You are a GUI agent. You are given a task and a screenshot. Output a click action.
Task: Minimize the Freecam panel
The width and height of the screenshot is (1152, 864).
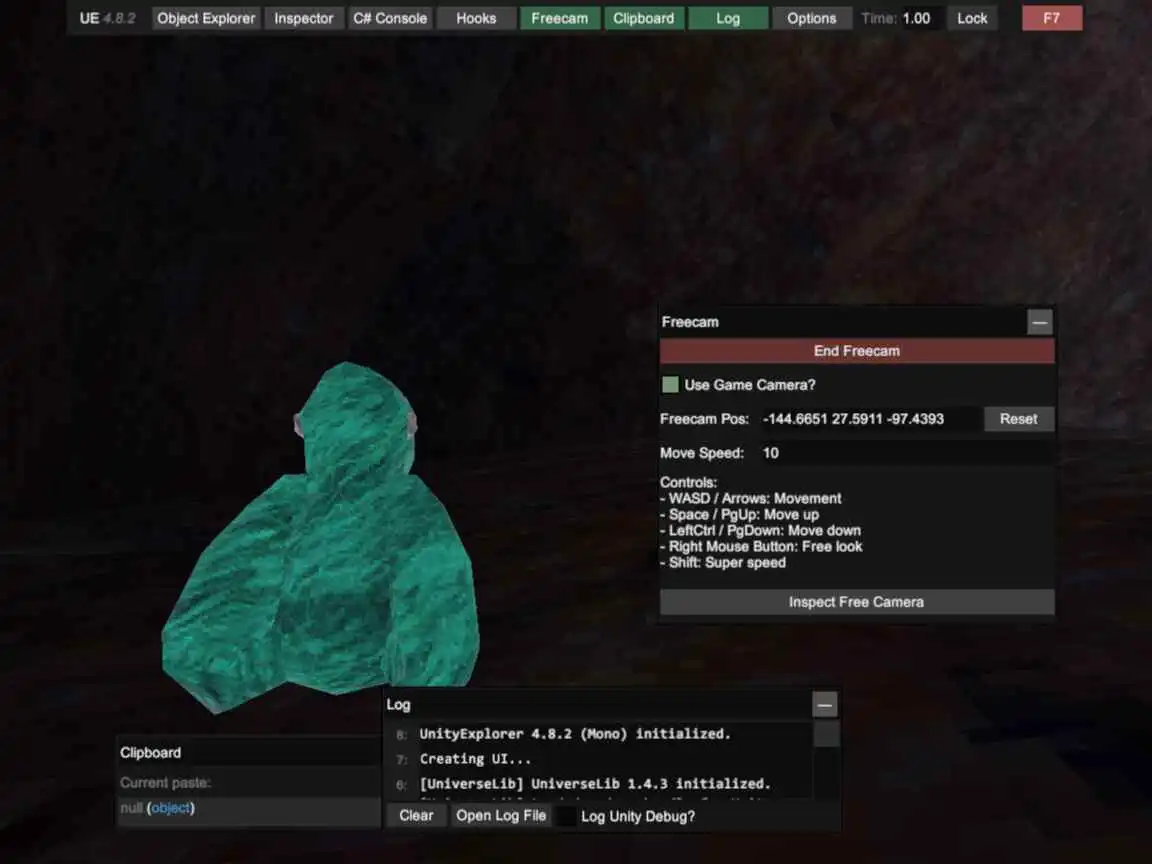click(x=1040, y=322)
